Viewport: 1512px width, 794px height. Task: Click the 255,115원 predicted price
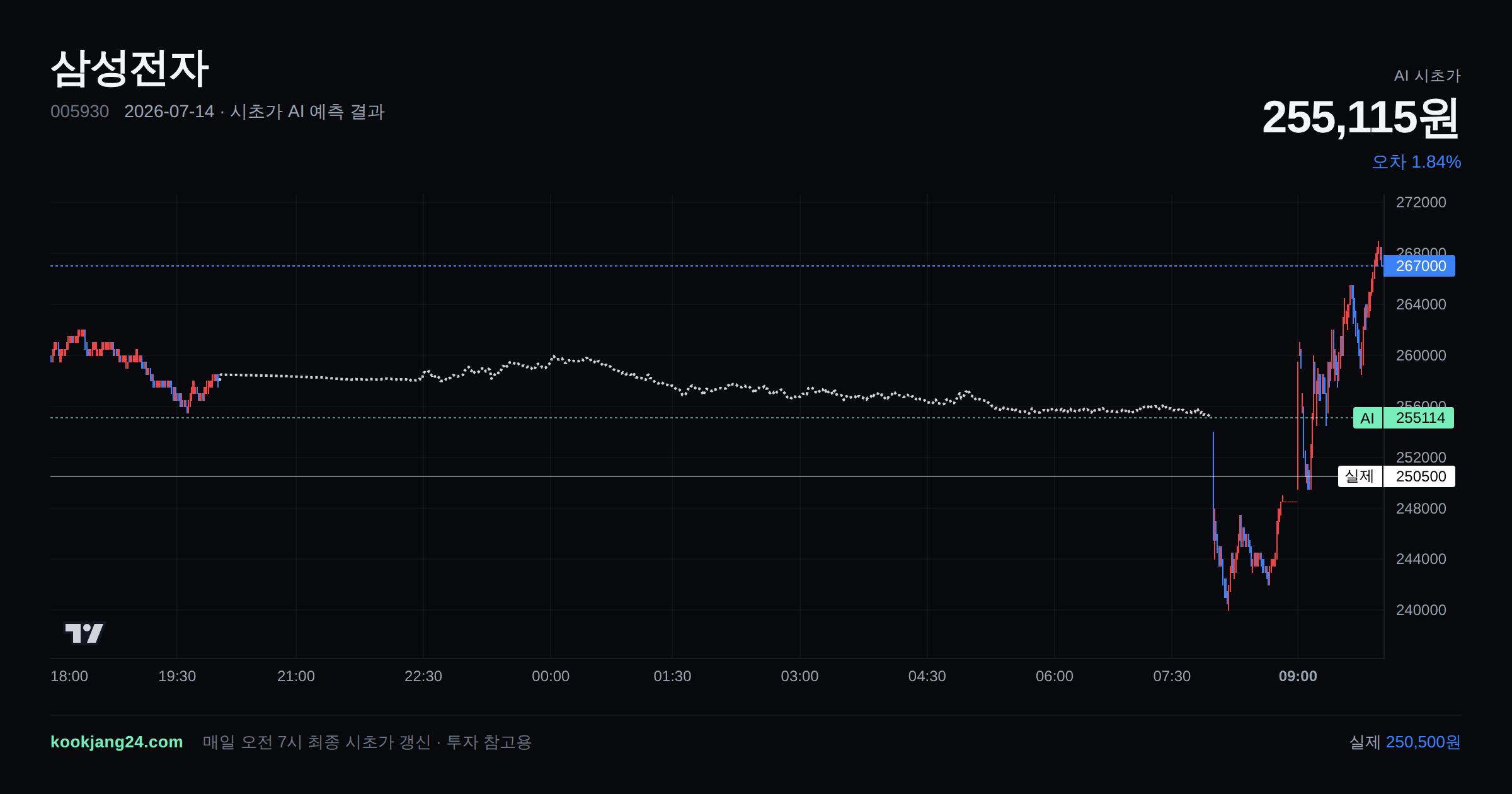pyautogui.click(x=1361, y=118)
